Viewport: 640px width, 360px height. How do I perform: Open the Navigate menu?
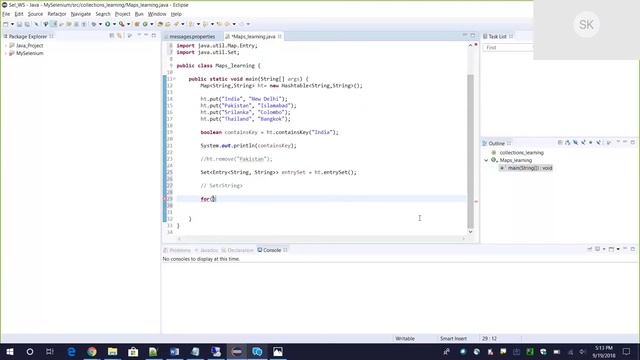(81, 14)
